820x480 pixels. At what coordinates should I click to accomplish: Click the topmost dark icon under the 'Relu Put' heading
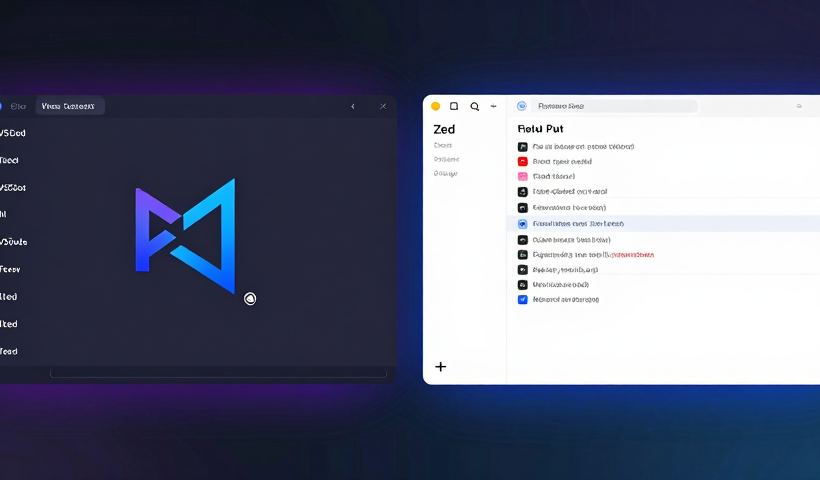coord(522,147)
